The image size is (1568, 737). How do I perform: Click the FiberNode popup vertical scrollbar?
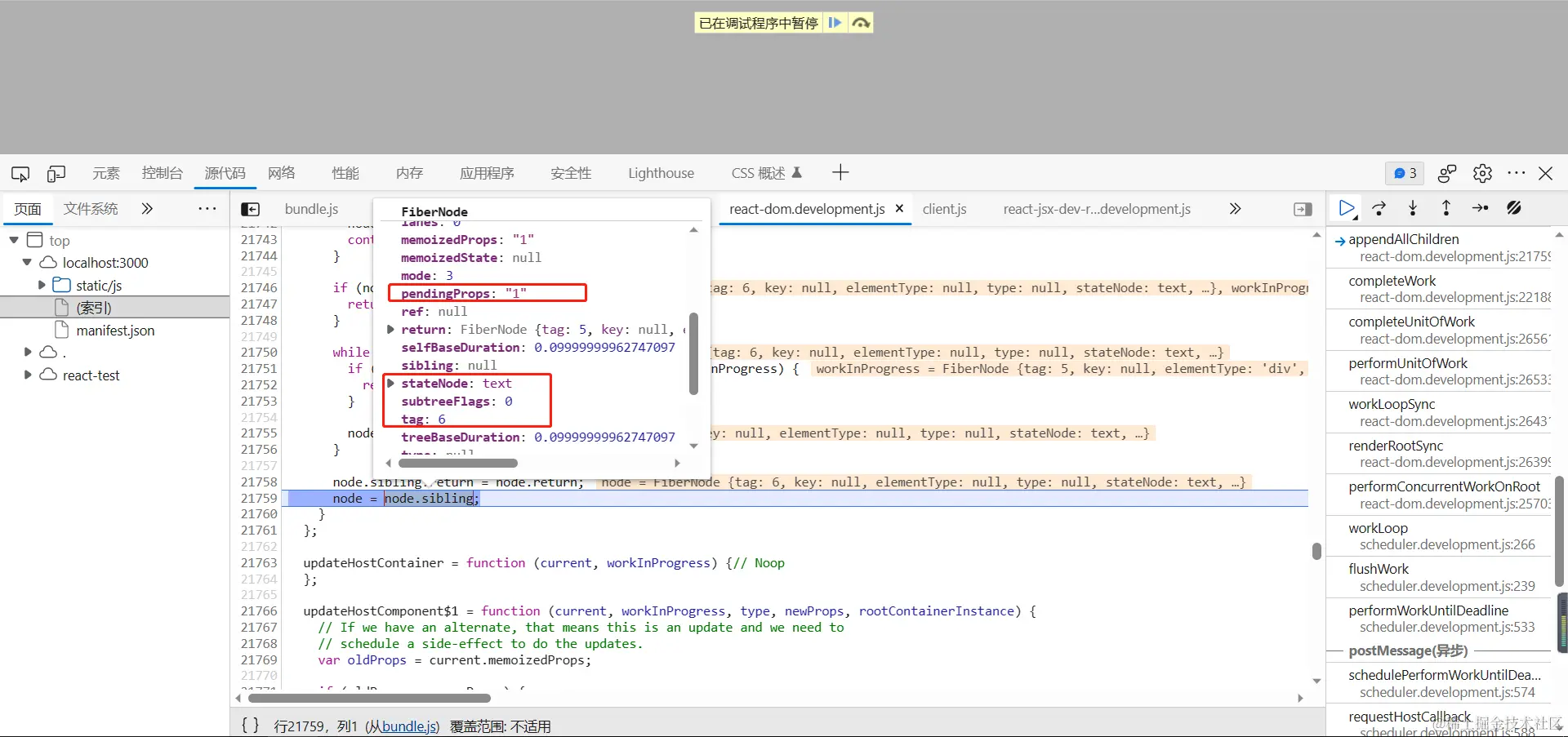693,353
